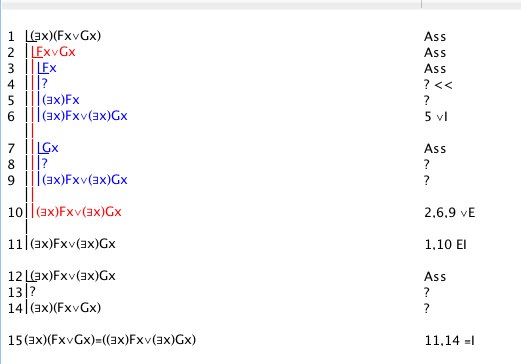The image size is (521, 364).
Task: Click the red FxvGx assumption on line 2
Action: click(x=56, y=52)
